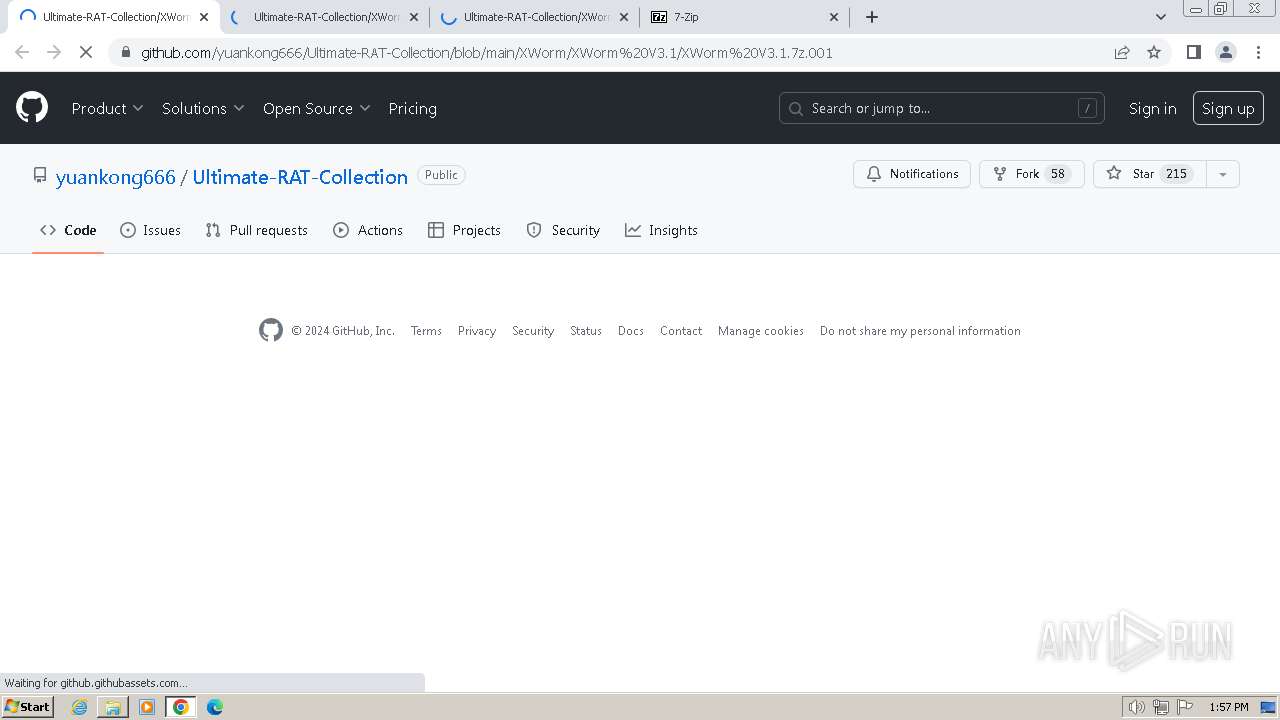Click the Chrome taskbar icon
The image size is (1280, 720).
tap(181, 707)
